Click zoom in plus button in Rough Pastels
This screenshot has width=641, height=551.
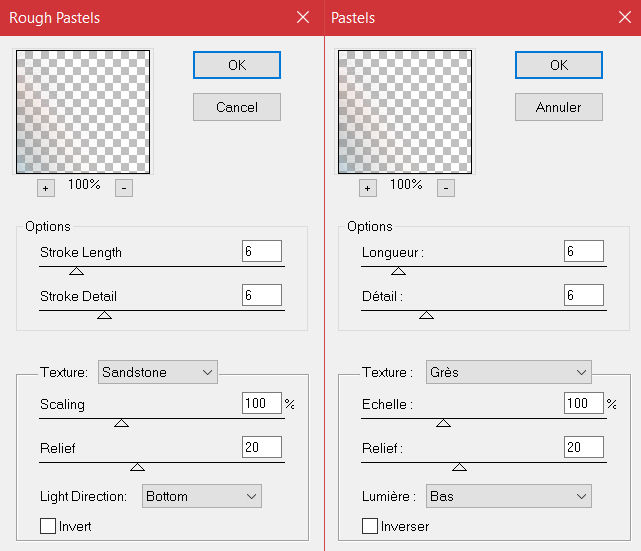[x=45, y=188]
